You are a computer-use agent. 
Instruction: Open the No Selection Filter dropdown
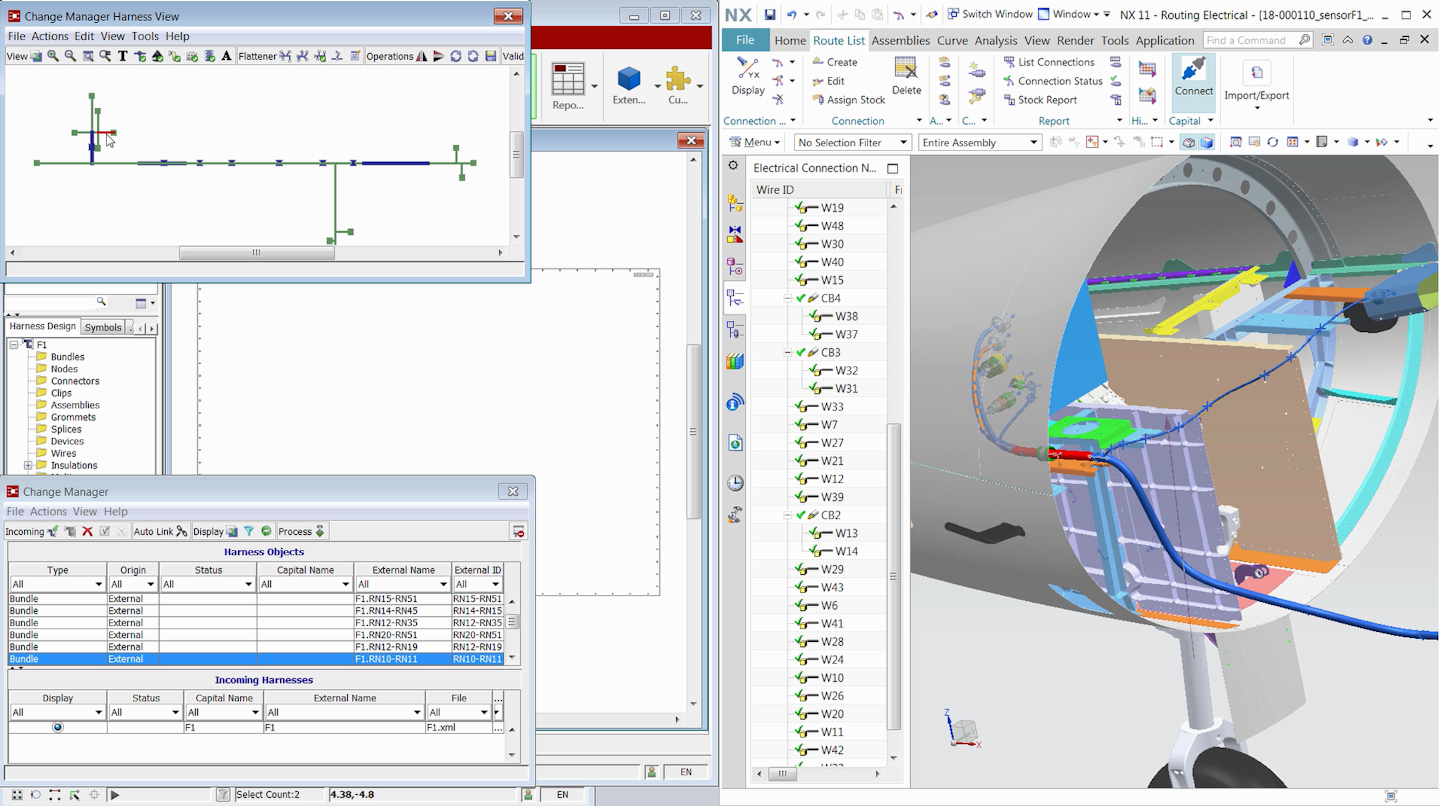pyautogui.click(x=852, y=143)
